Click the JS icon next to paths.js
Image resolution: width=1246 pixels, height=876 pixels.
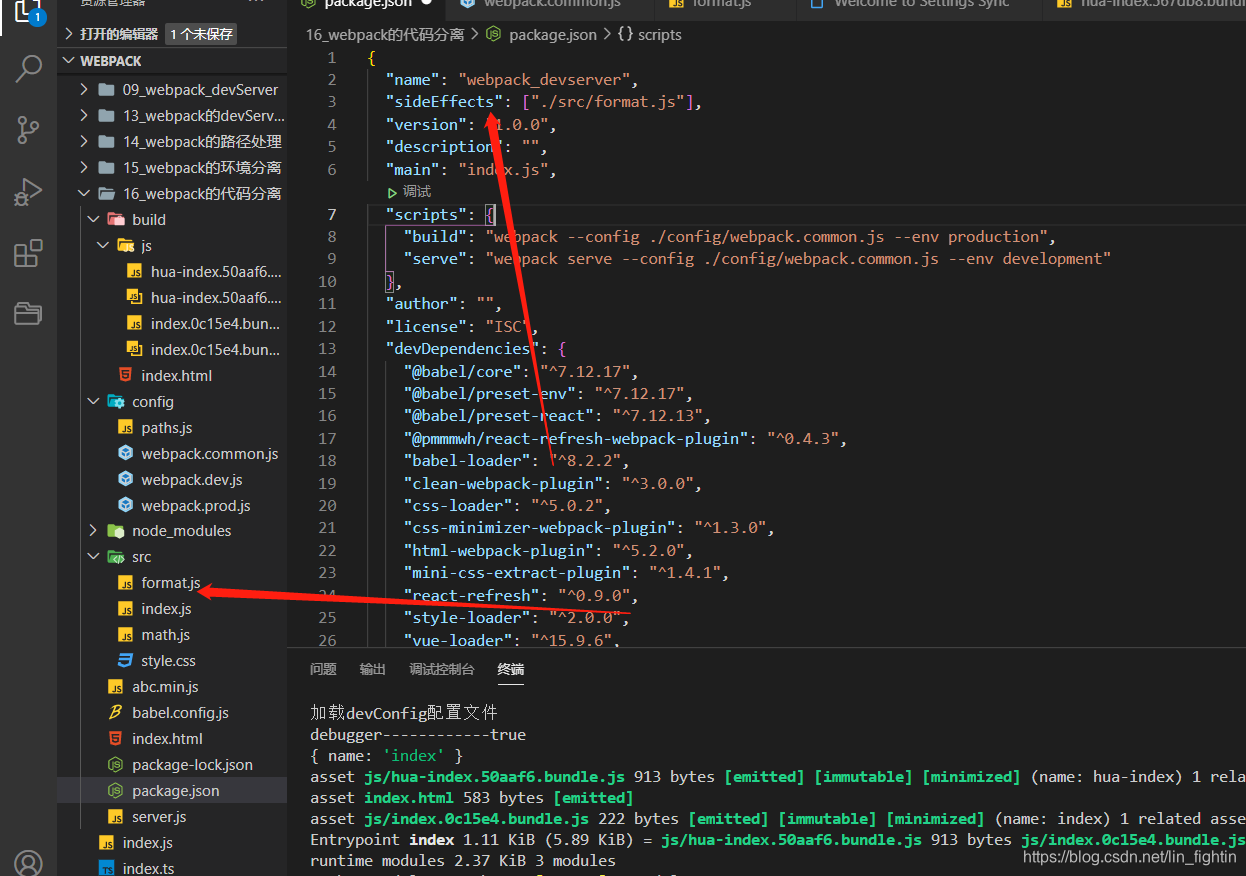click(x=125, y=427)
